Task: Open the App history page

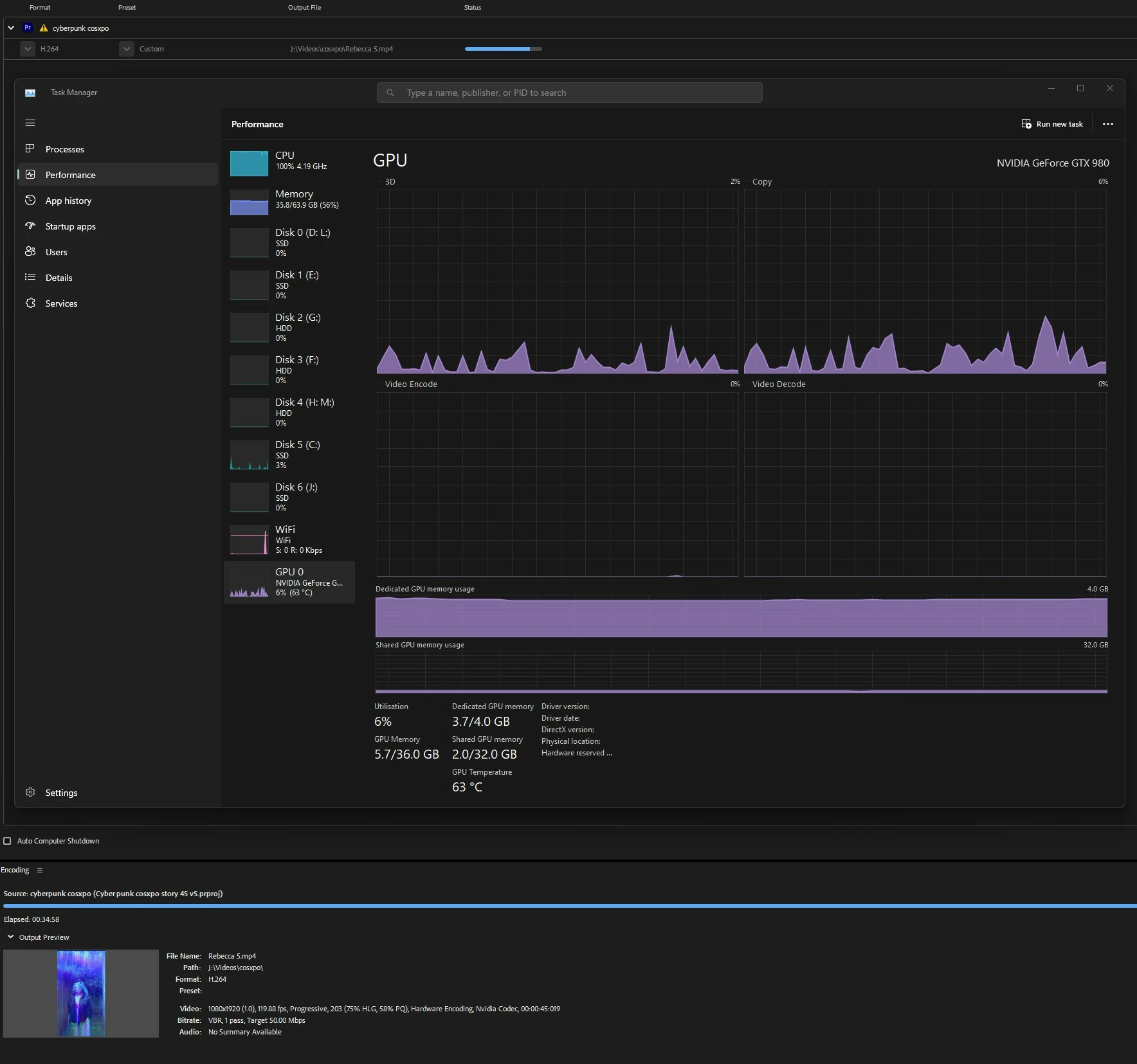Action: click(118, 200)
